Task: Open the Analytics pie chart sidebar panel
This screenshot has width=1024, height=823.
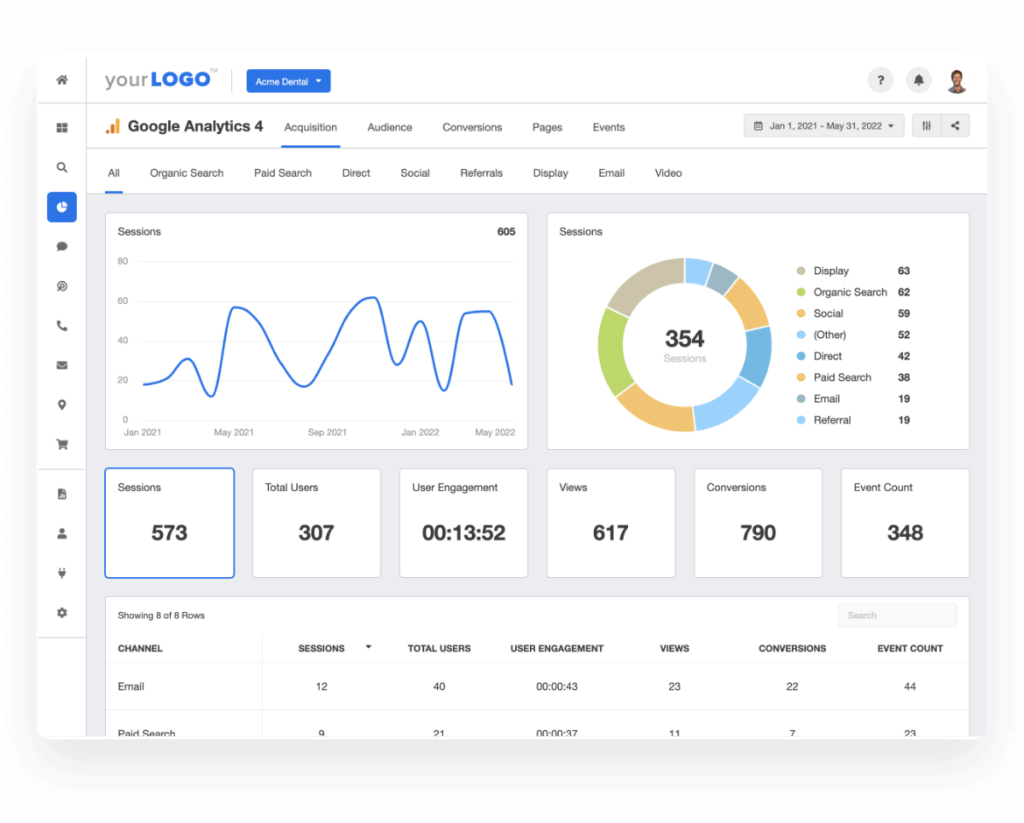Action: [x=62, y=207]
